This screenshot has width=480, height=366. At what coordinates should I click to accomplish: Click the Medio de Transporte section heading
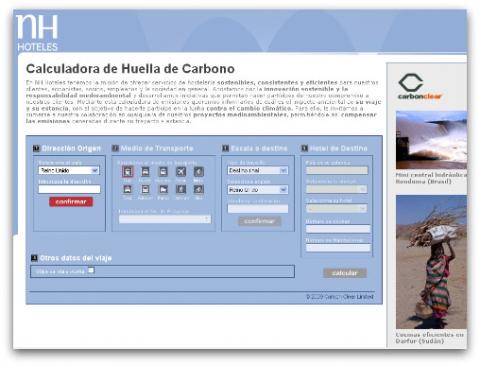tap(157, 148)
